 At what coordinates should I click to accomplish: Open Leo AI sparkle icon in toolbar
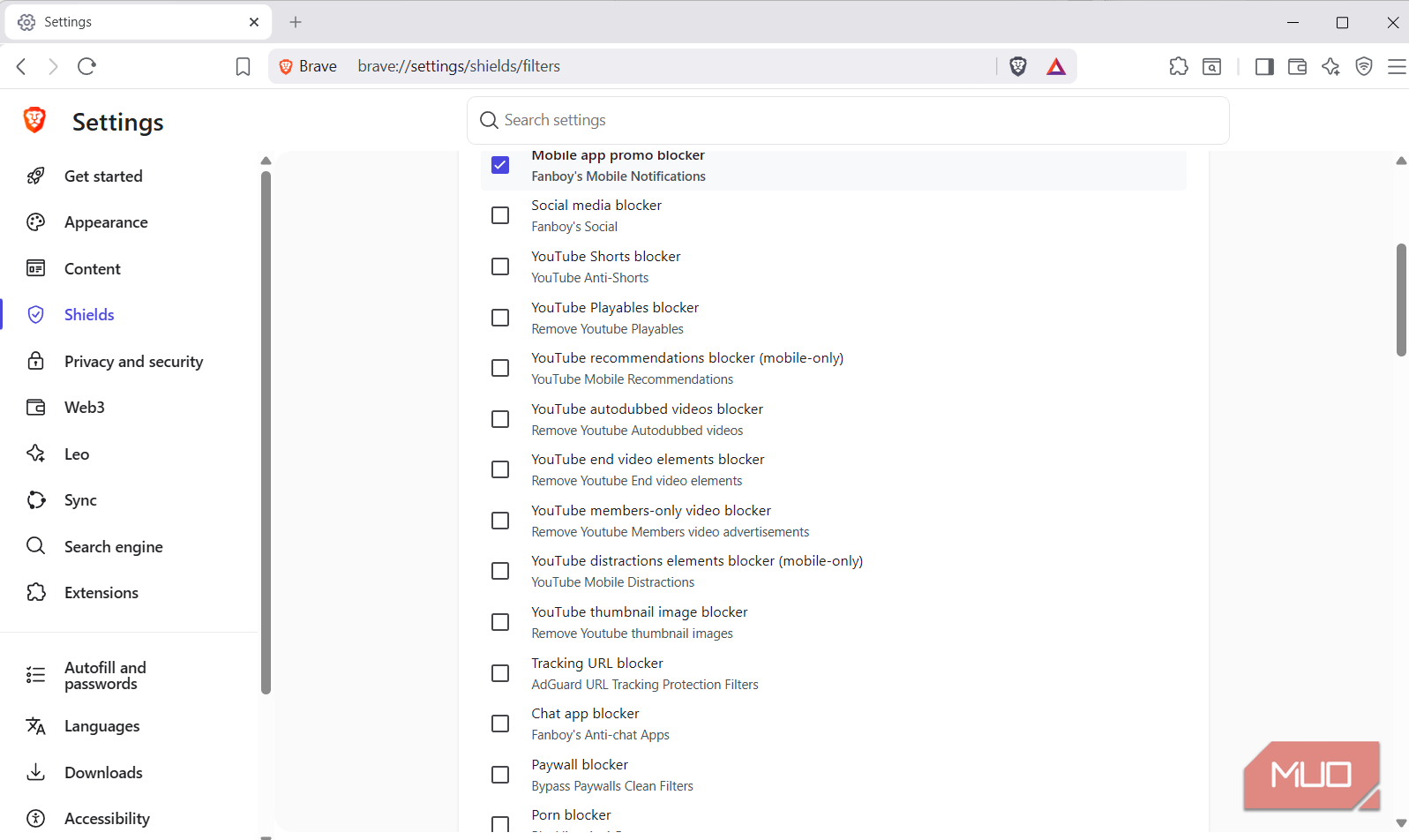tap(1330, 66)
